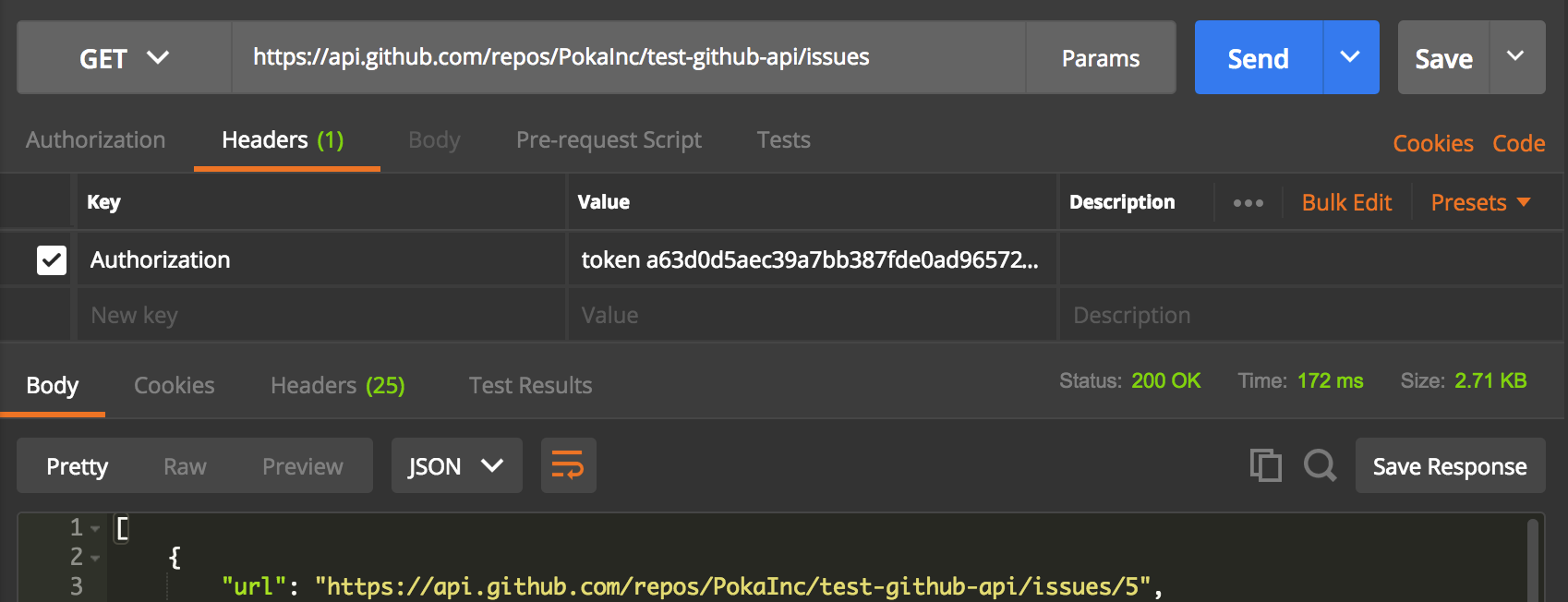Open the GET method dropdown
The width and height of the screenshot is (1568, 602).
[124, 58]
